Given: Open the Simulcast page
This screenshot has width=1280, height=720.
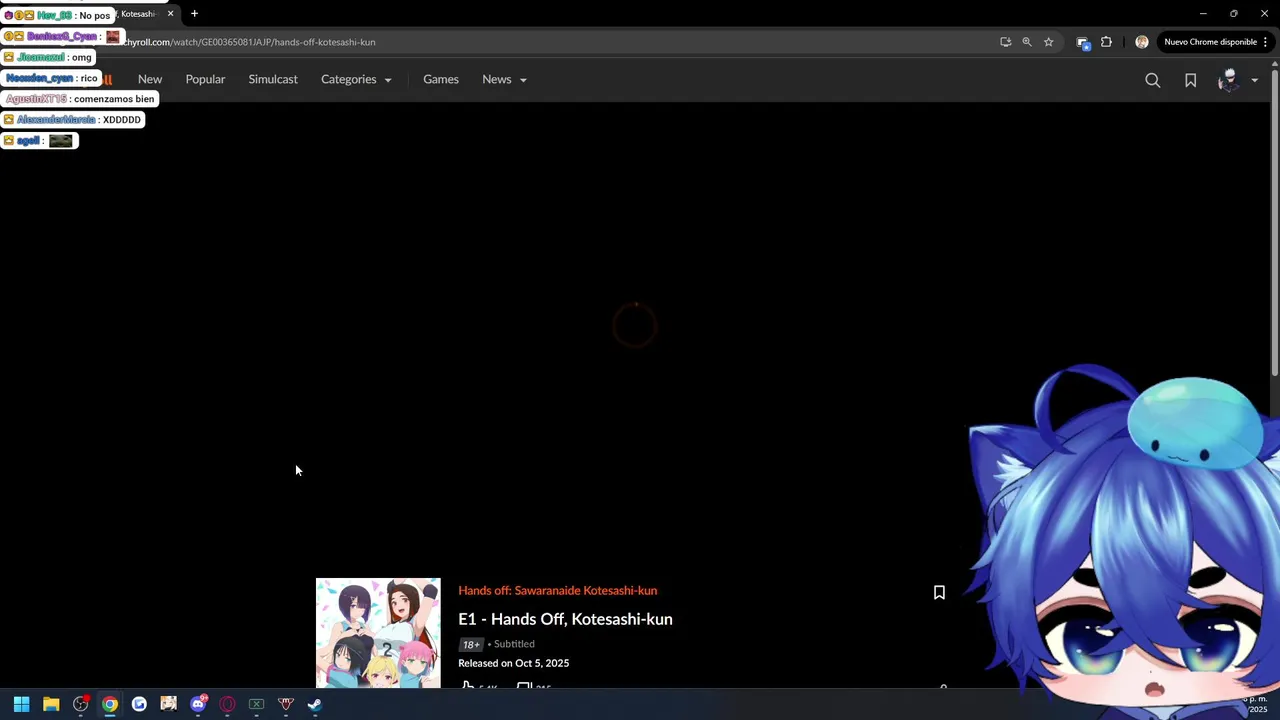Looking at the screenshot, I should 273,79.
